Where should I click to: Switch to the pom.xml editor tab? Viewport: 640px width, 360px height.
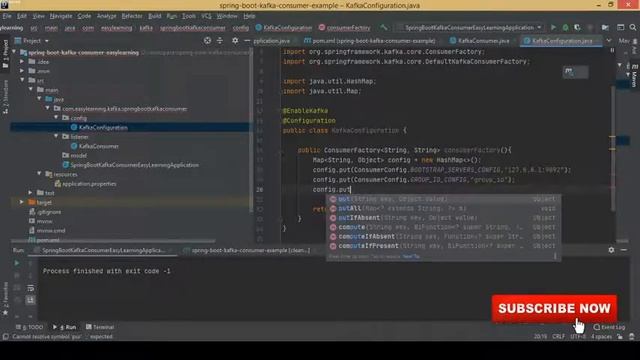pyautogui.click(x=369, y=41)
